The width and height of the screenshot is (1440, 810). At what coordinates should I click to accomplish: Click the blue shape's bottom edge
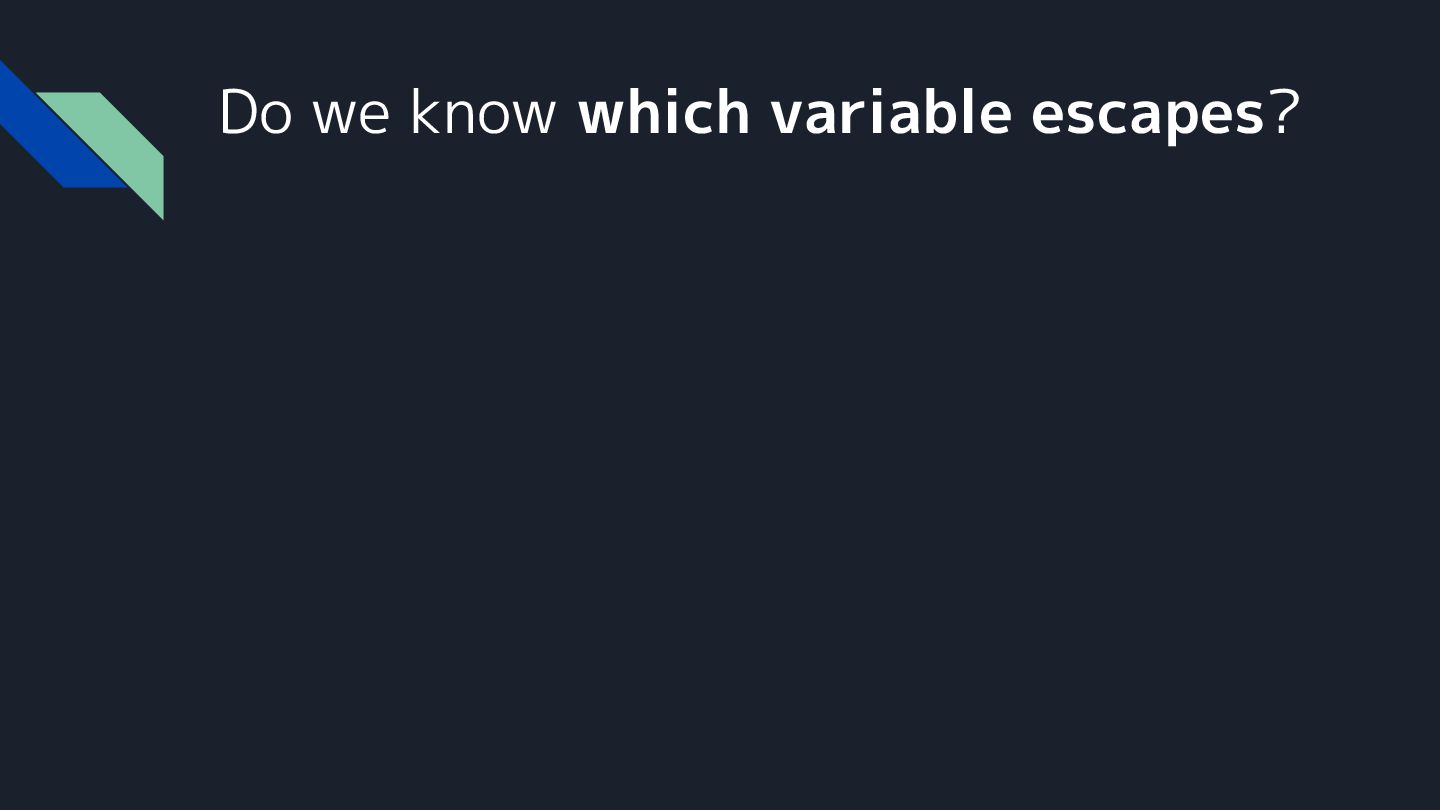pos(95,186)
